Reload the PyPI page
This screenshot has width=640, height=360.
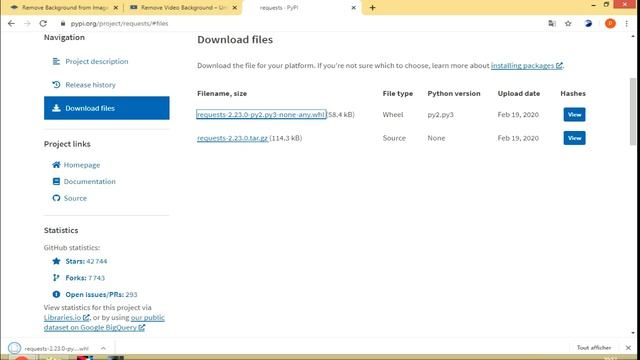click(x=43, y=23)
